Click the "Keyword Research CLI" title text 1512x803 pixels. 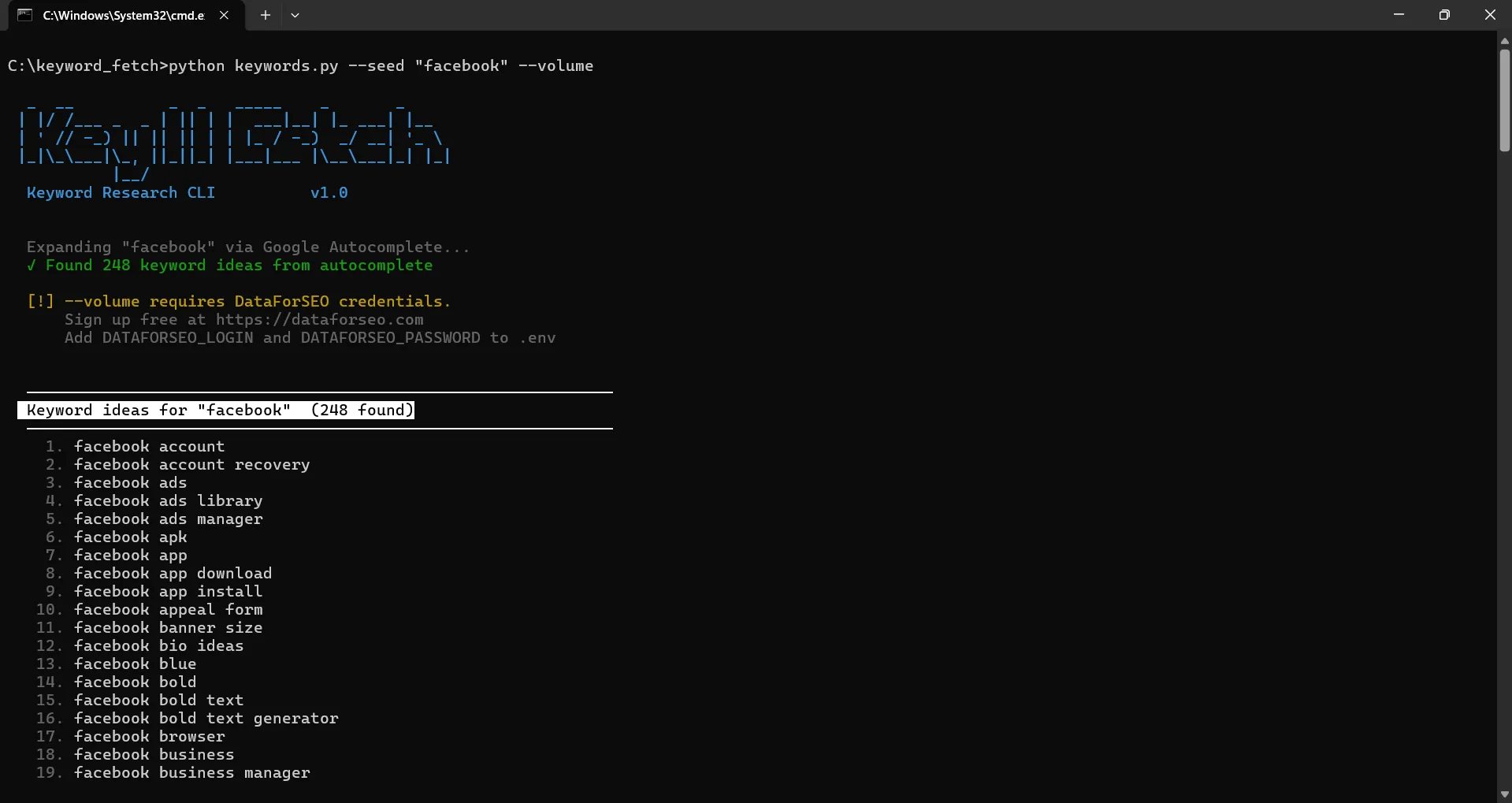[121, 192]
